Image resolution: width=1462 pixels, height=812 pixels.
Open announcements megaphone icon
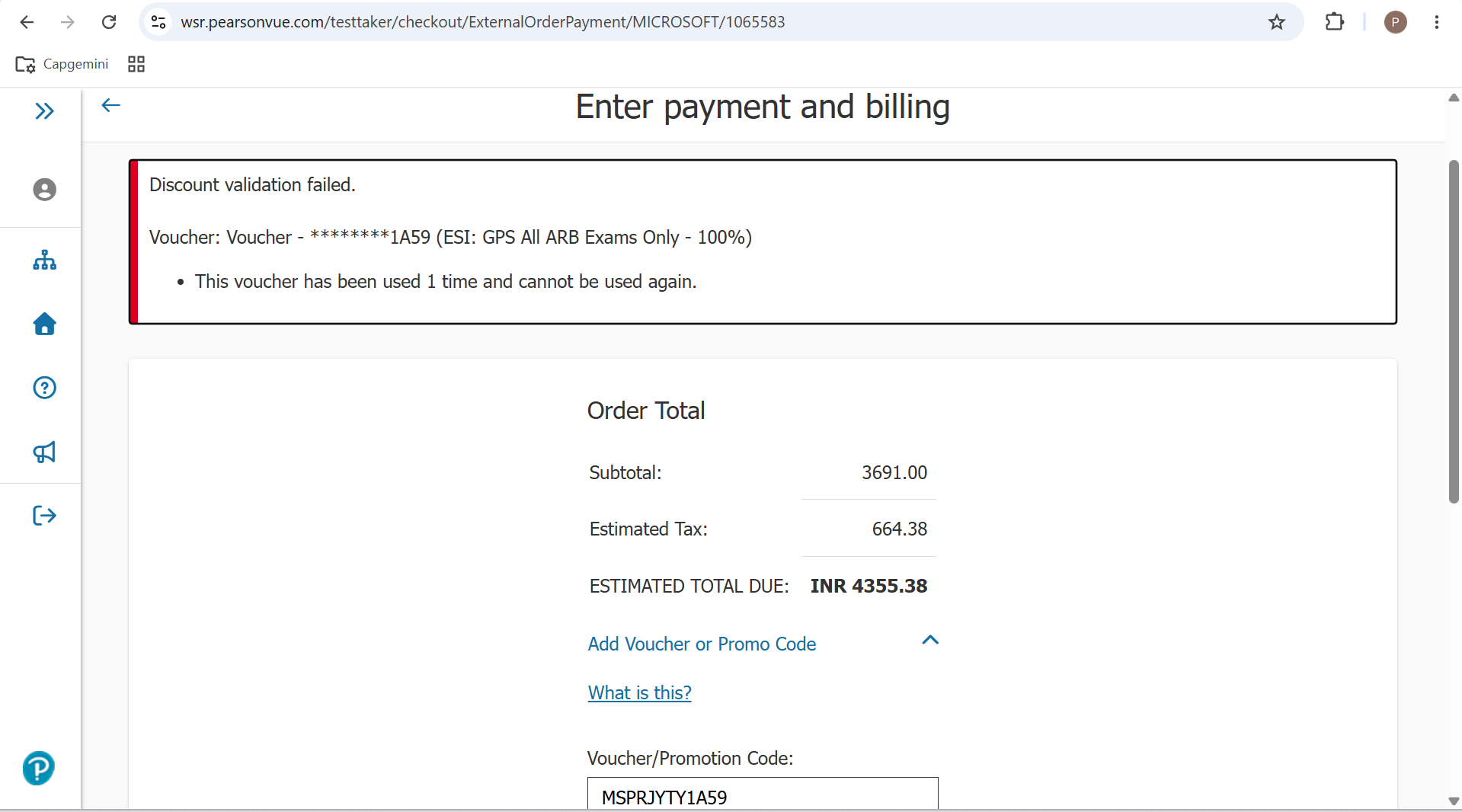[44, 452]
